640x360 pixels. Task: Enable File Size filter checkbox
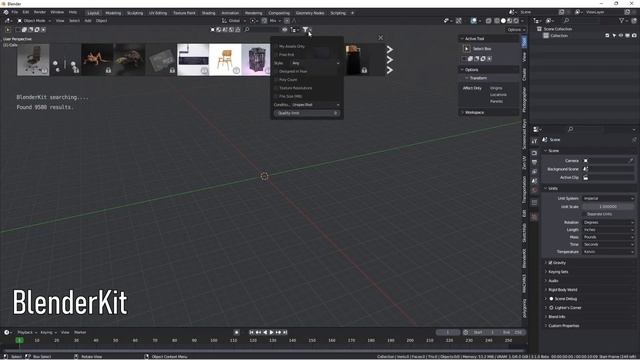point(276,96)
